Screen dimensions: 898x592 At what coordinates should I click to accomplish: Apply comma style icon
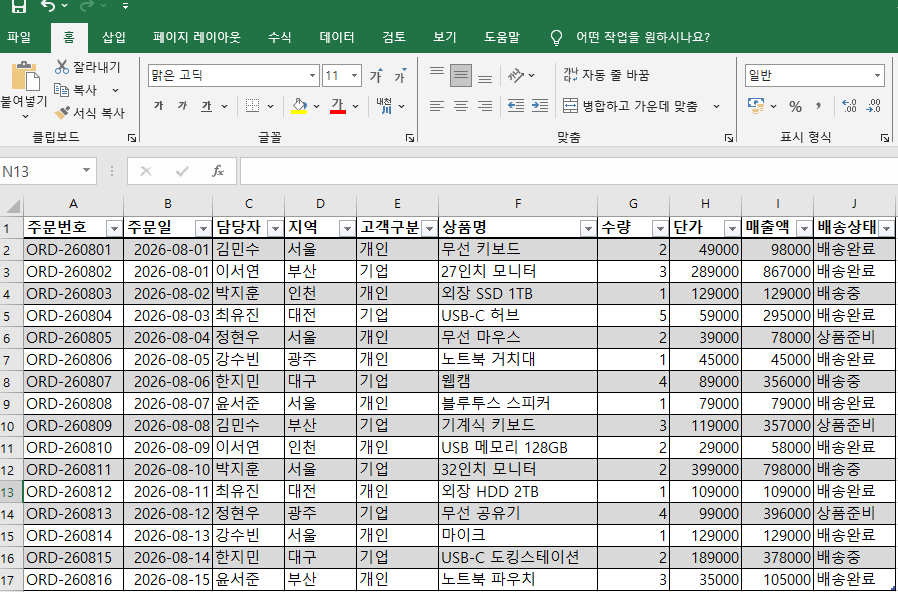818,106
